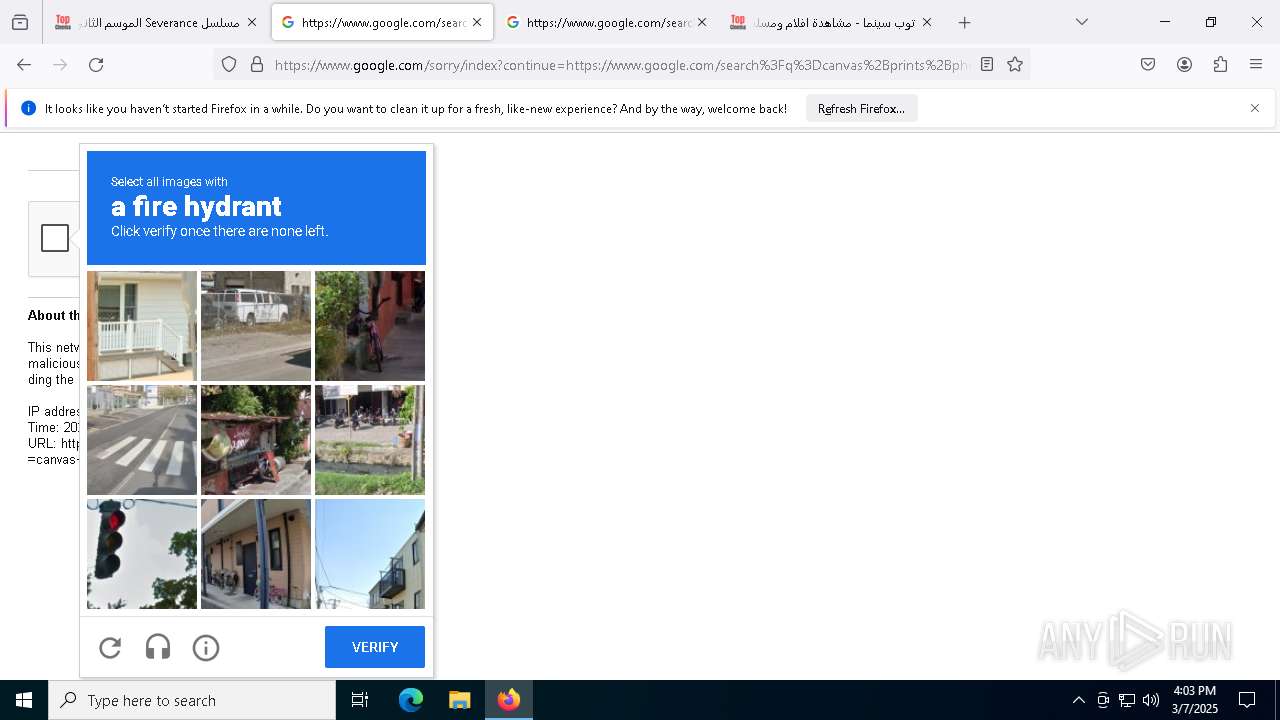Click the a fire hydrant heading

pyautogui.click(x=196, y=206)
